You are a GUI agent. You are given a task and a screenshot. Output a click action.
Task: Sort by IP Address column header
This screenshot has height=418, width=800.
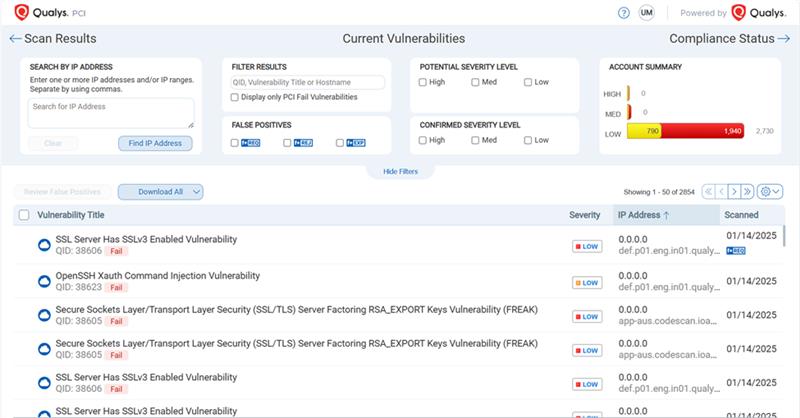(643, 215)
